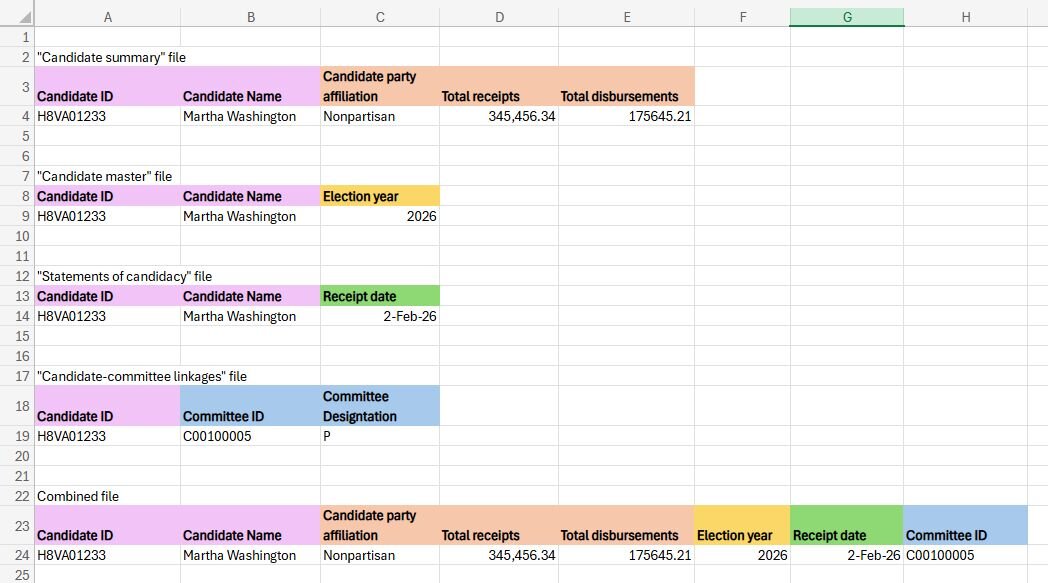Select column D header
This screenshot has height=583, width=1048.
pos(499,17)
